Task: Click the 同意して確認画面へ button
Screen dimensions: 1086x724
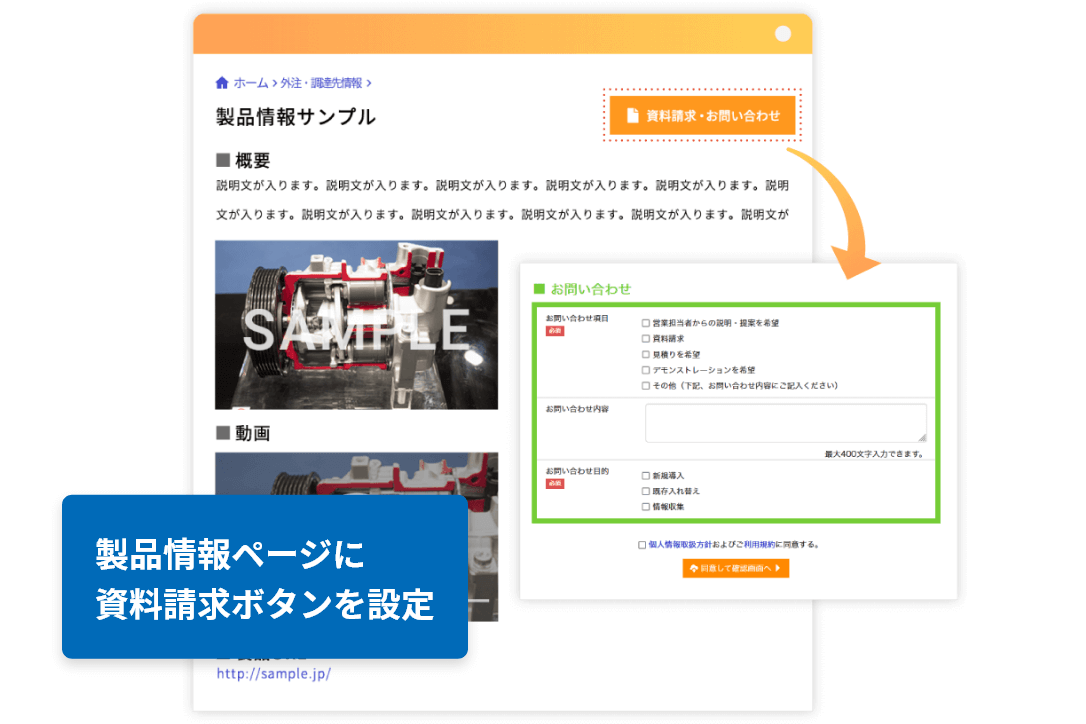Action: click(x=736, y=568)
